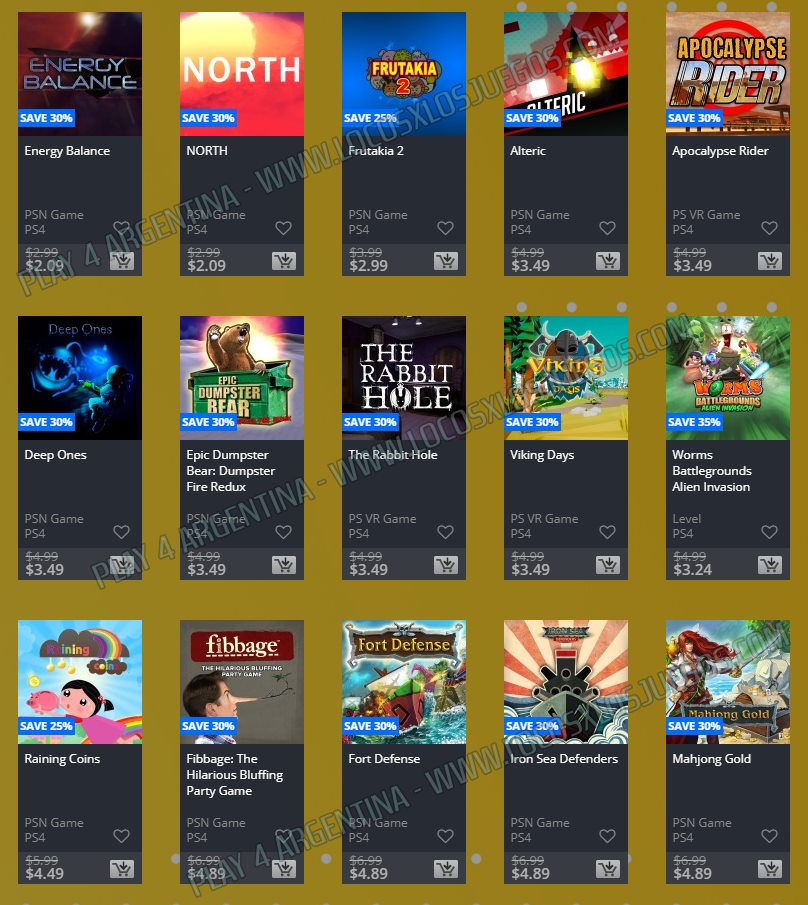Add Apocalypse Rider to cart
The image size is (808, 905).
coord(770,261)
